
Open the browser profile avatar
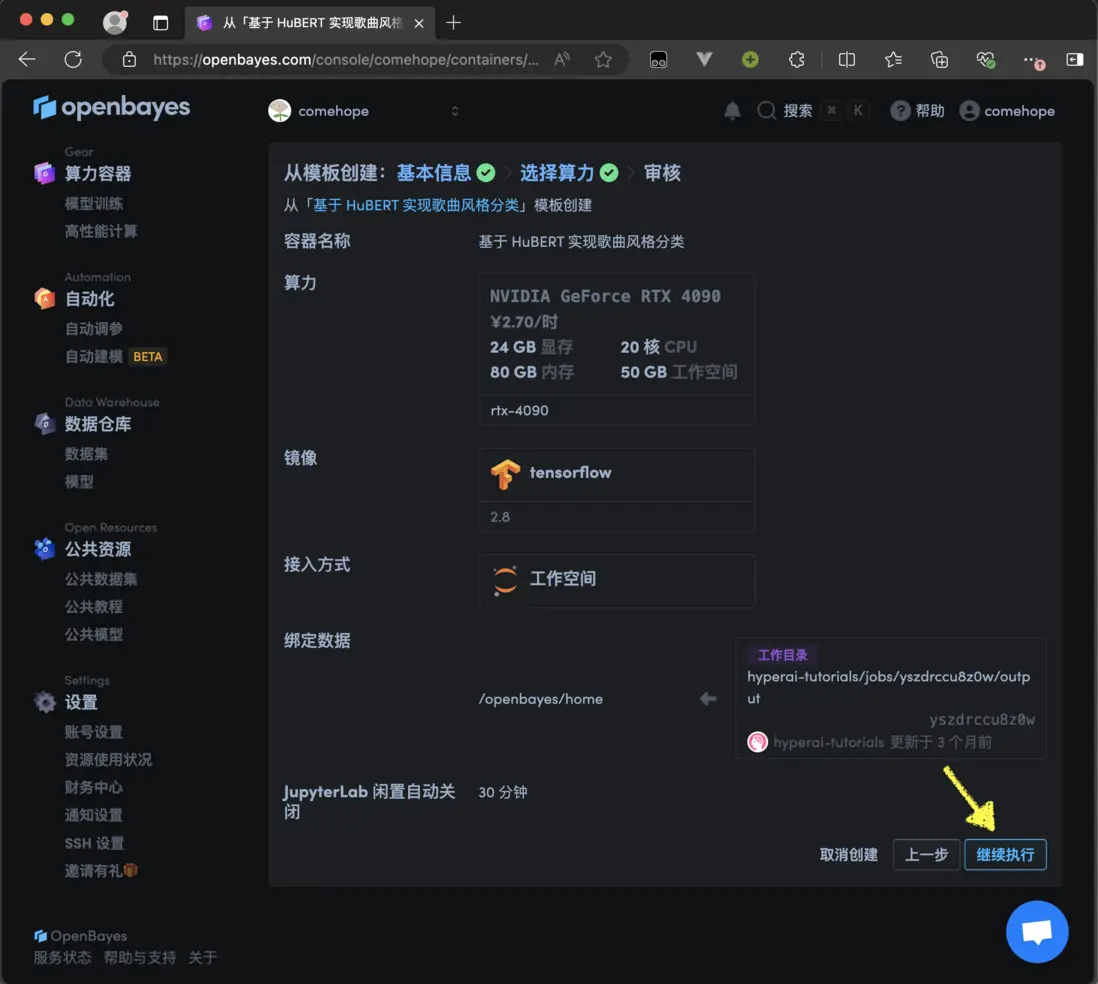pos(115,22)
